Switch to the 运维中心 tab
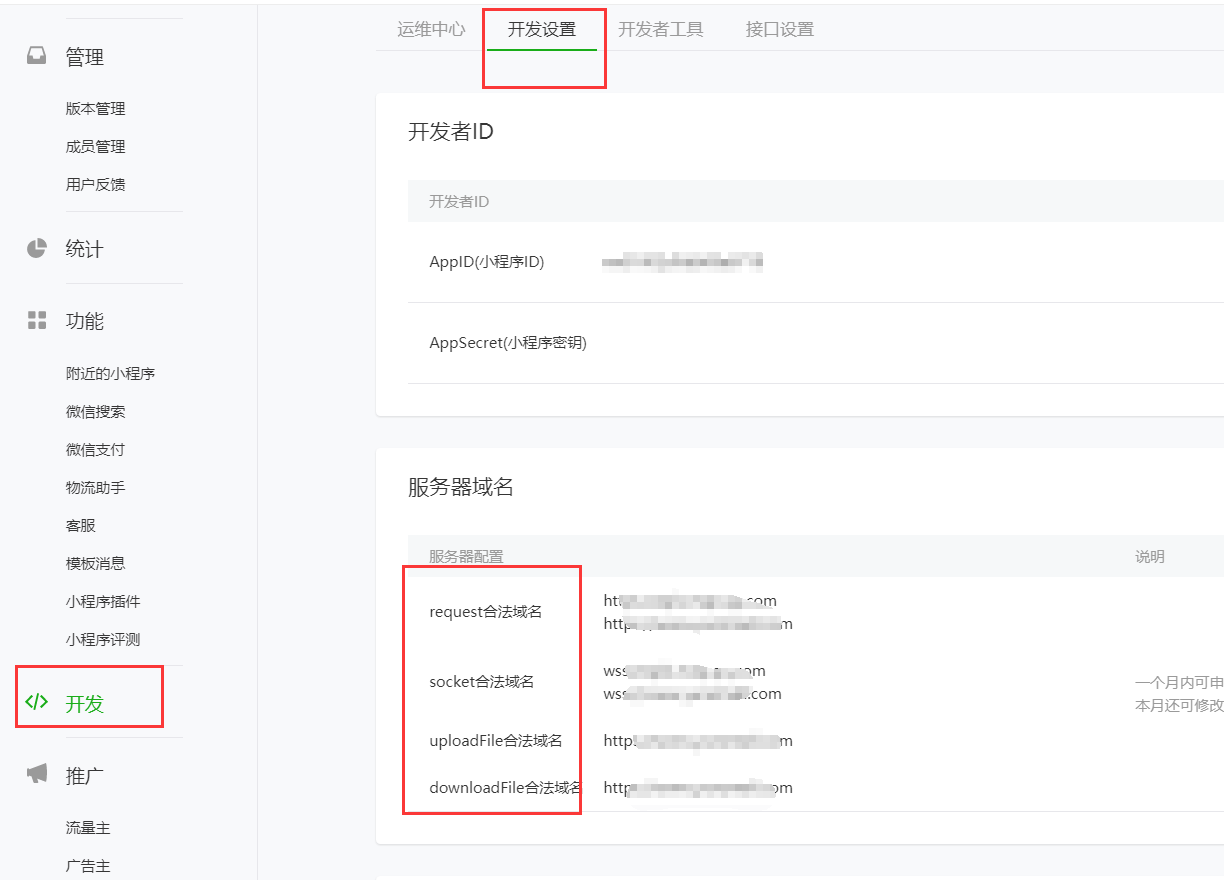 pos(431,29)
